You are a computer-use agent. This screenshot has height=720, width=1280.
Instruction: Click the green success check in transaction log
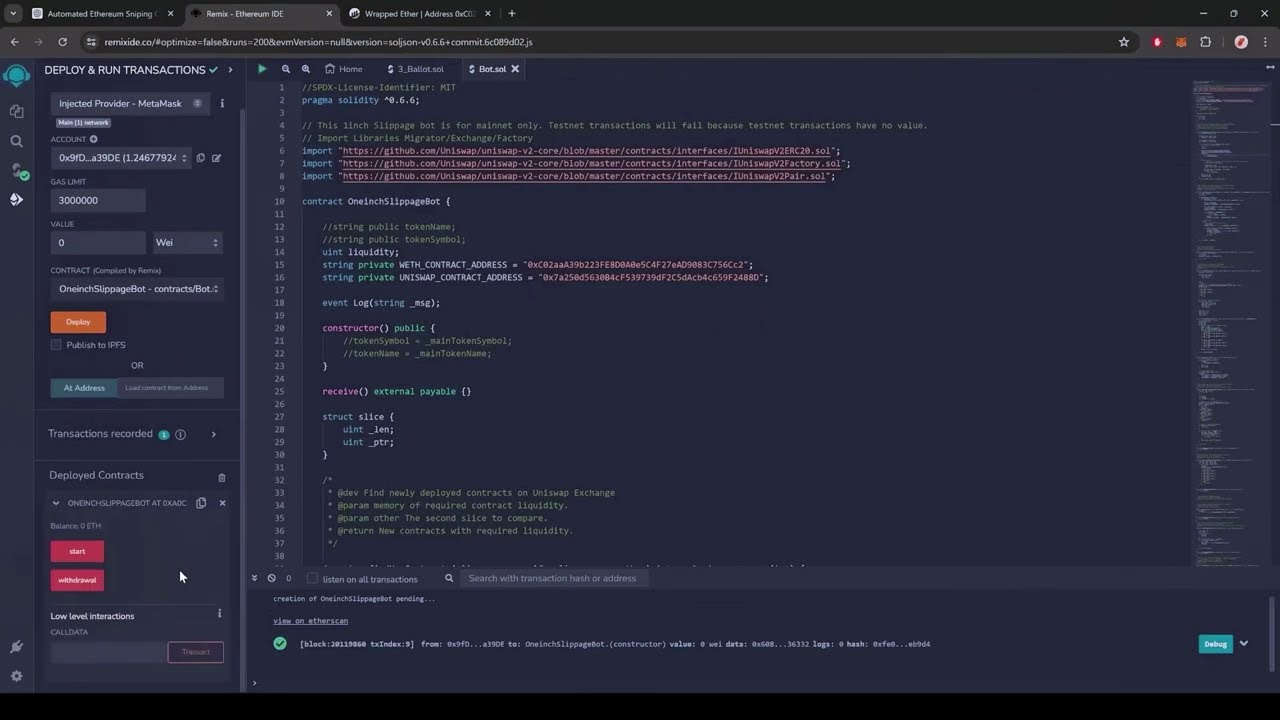tap(280, 644)
